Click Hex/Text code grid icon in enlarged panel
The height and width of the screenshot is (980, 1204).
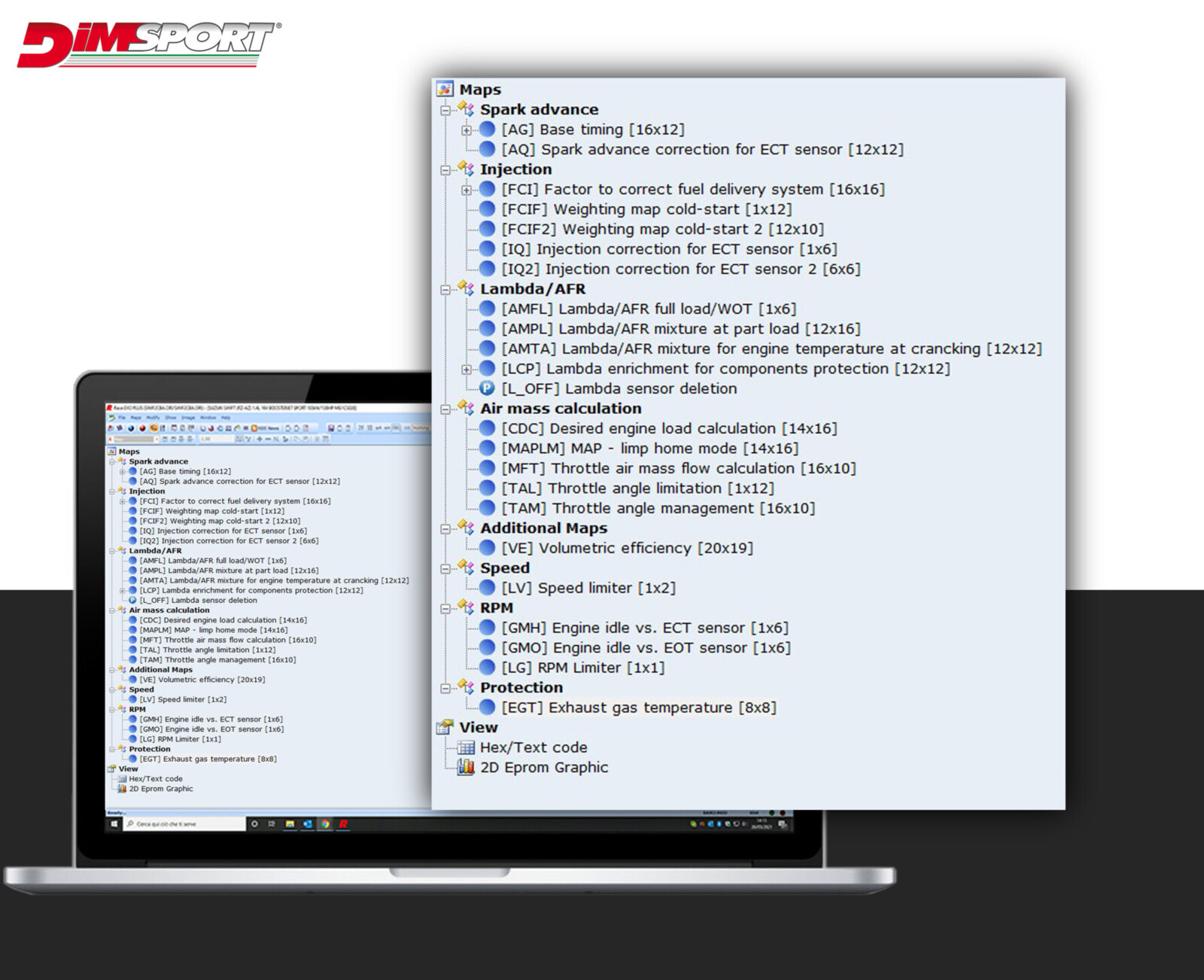click(467, 747)
